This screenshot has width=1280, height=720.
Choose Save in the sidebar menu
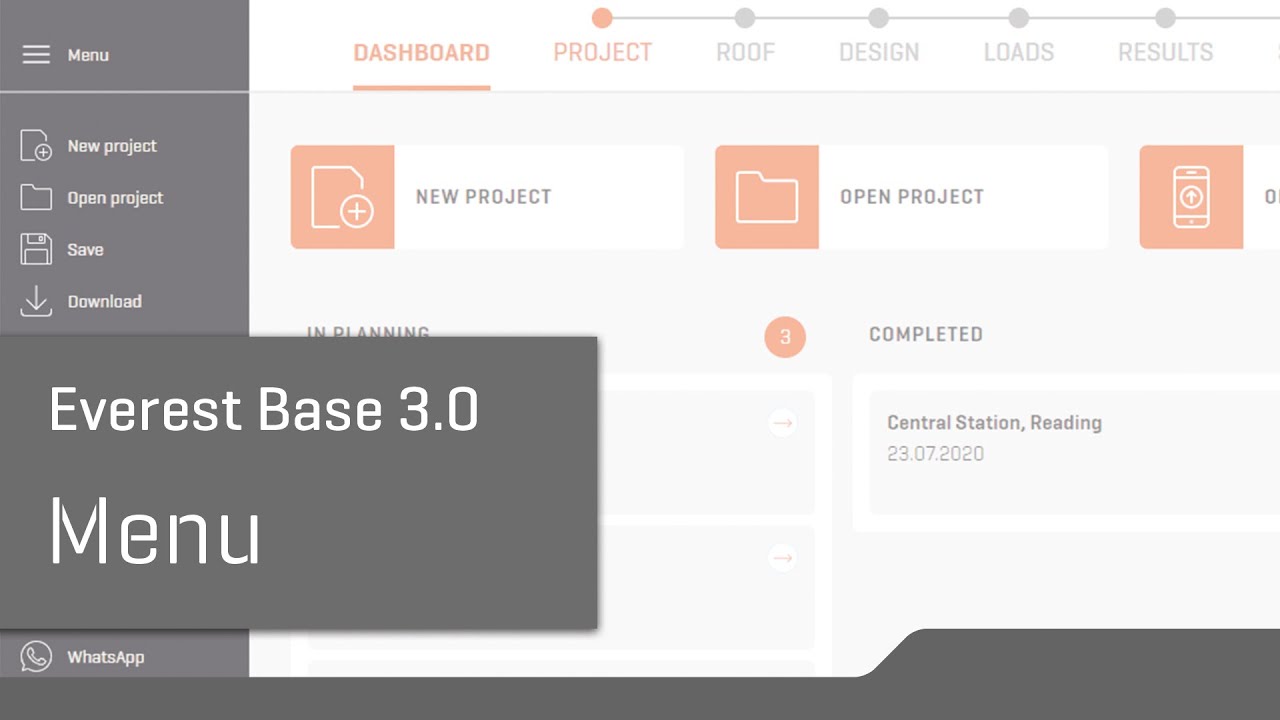tap(85, 250)
